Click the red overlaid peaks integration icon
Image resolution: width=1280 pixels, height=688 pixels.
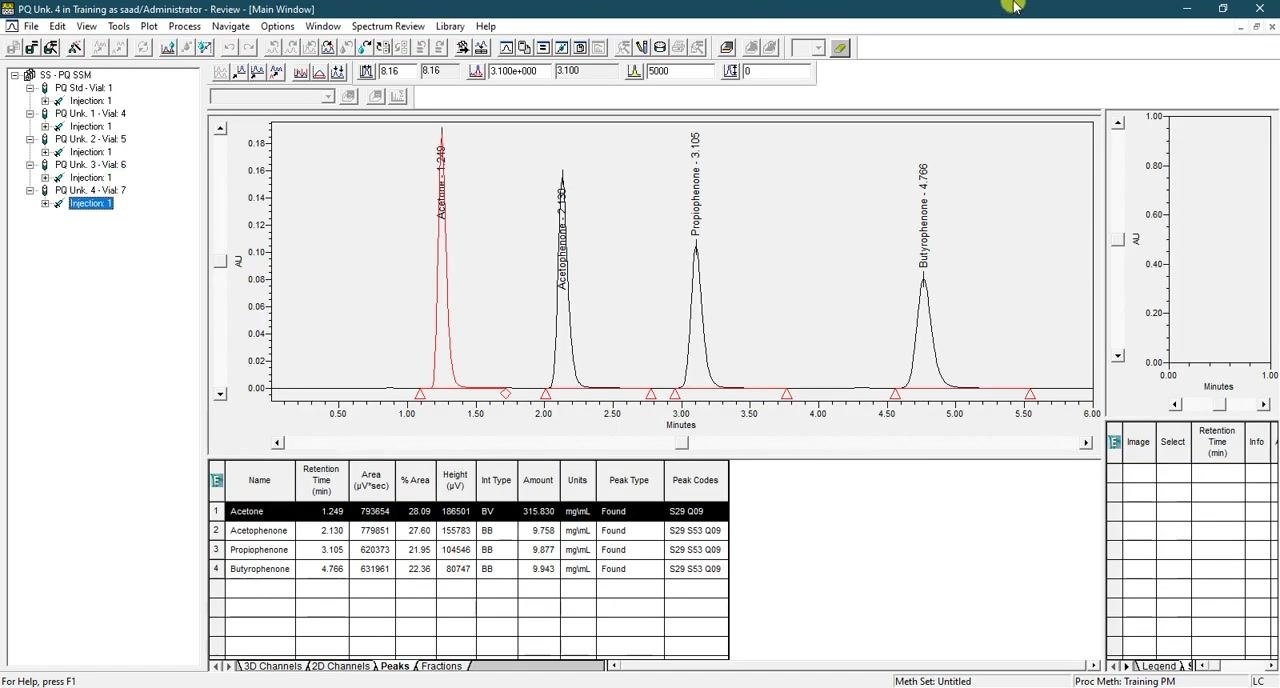(300, 71)
